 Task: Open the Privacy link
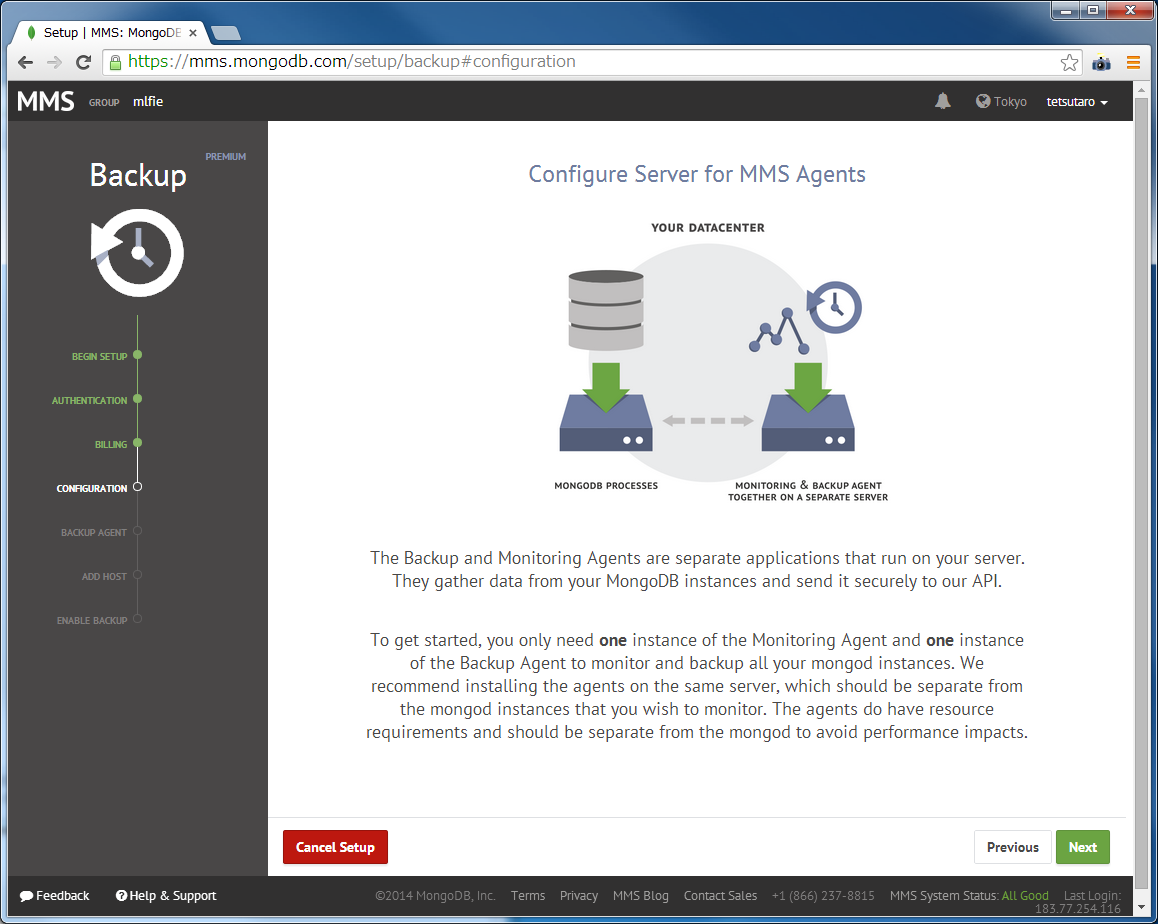tap(579, 896)
